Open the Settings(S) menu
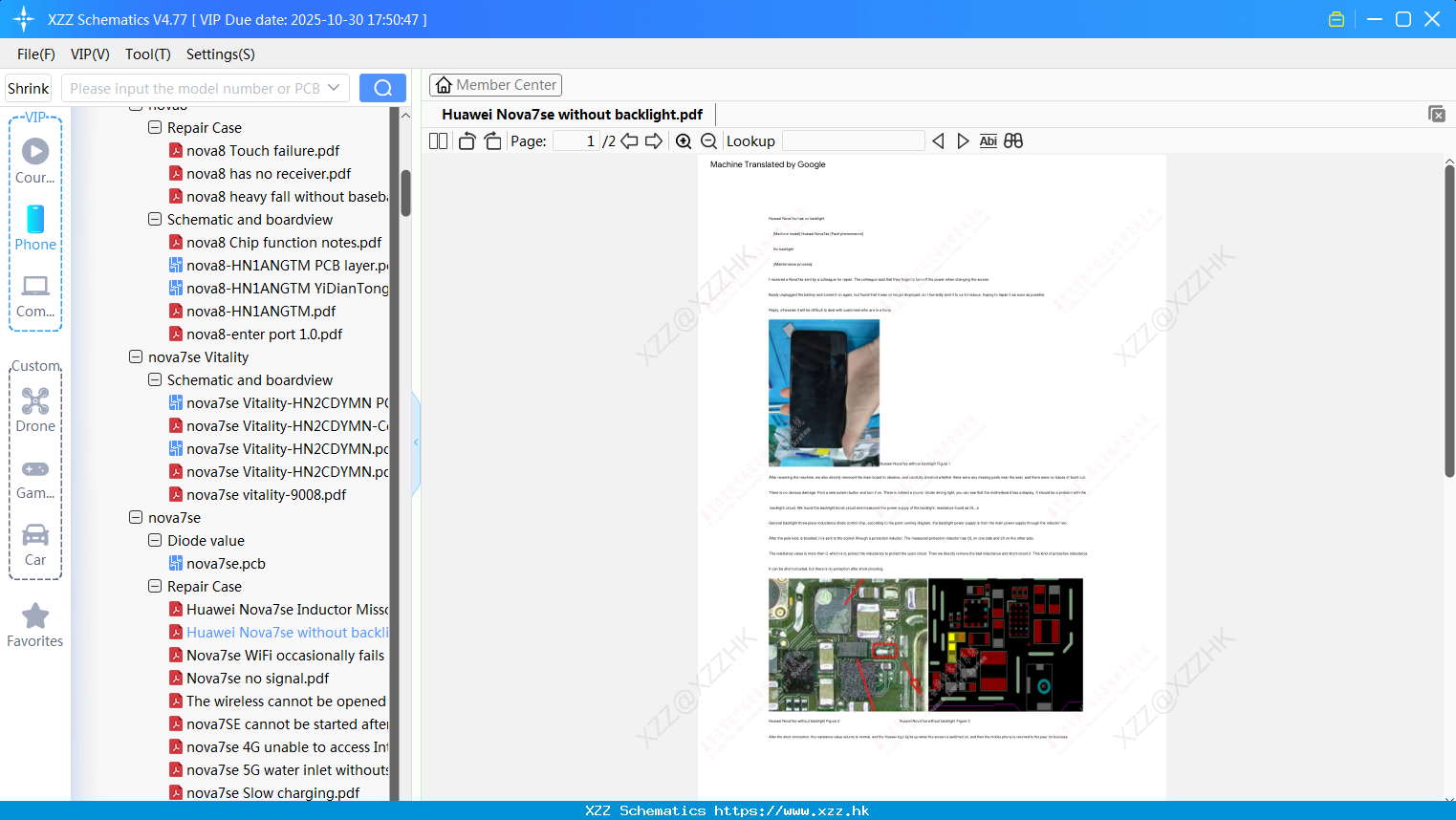The image size is (1456, 820). [221, 54]
